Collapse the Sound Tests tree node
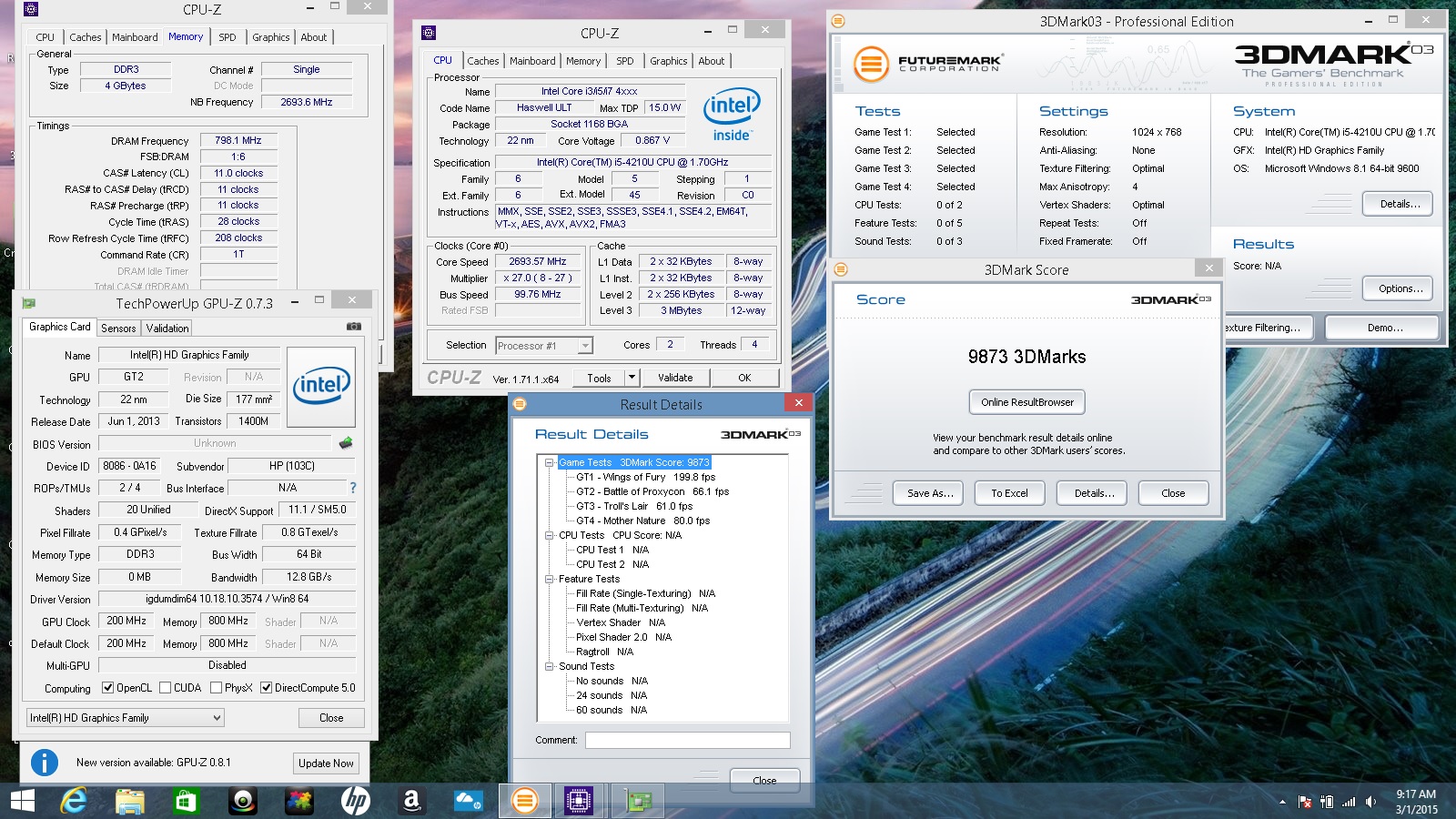1456x819 pixels. pos(550,666)
